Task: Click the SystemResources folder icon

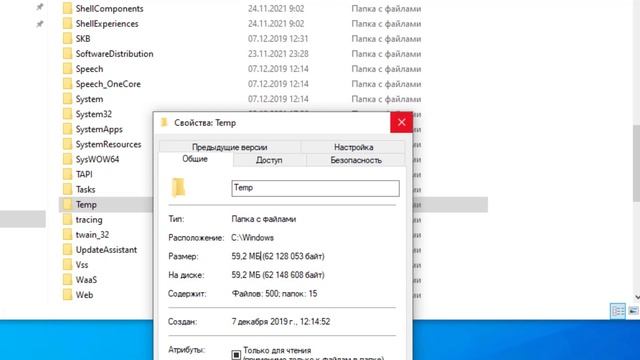Action: (67, 144)
